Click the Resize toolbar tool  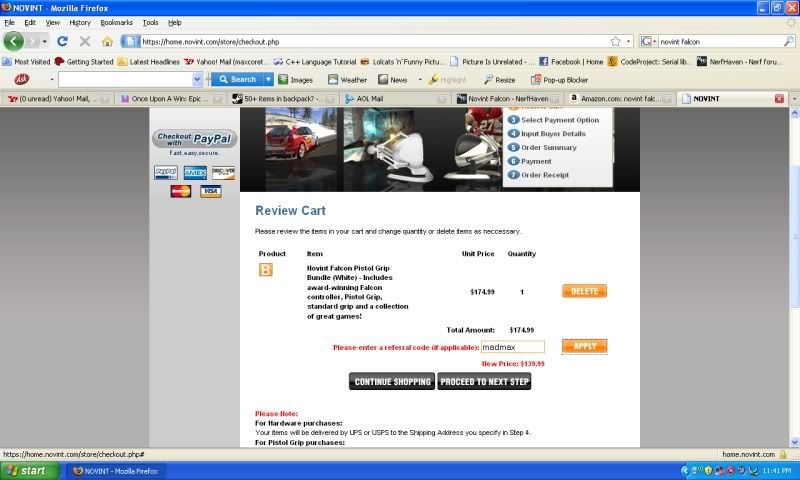click(x=499, y=80)
